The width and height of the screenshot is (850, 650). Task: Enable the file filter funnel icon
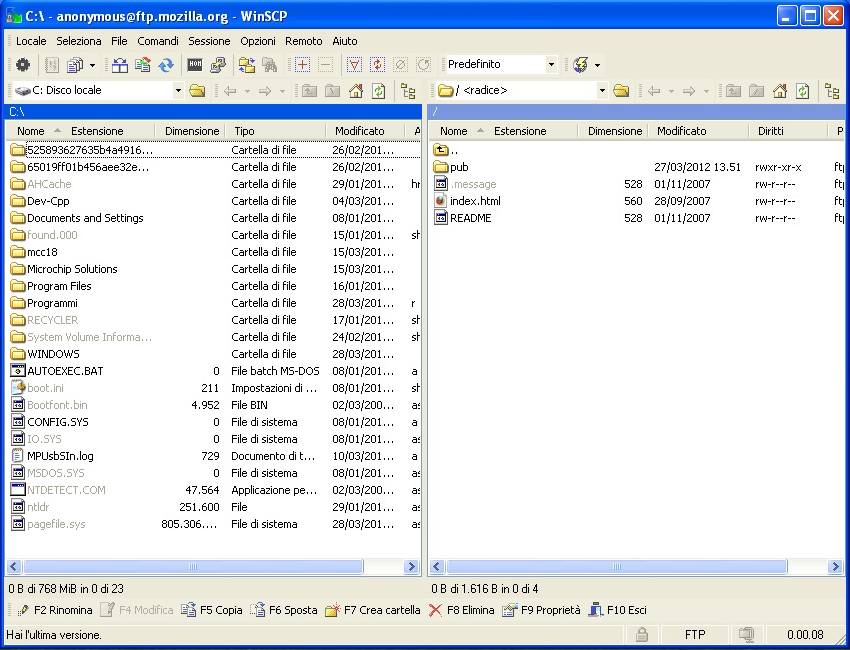coord(355,65)
